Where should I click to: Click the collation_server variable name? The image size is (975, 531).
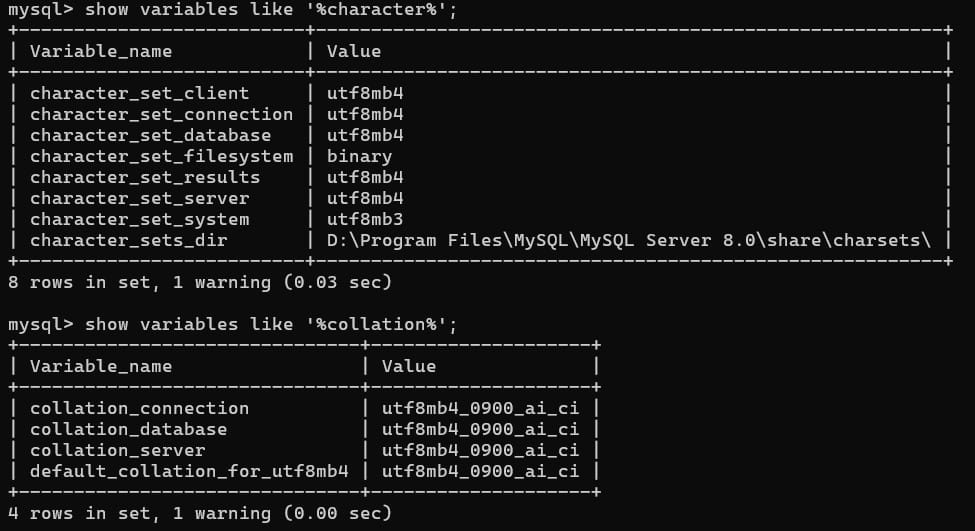tap(117, 450)
